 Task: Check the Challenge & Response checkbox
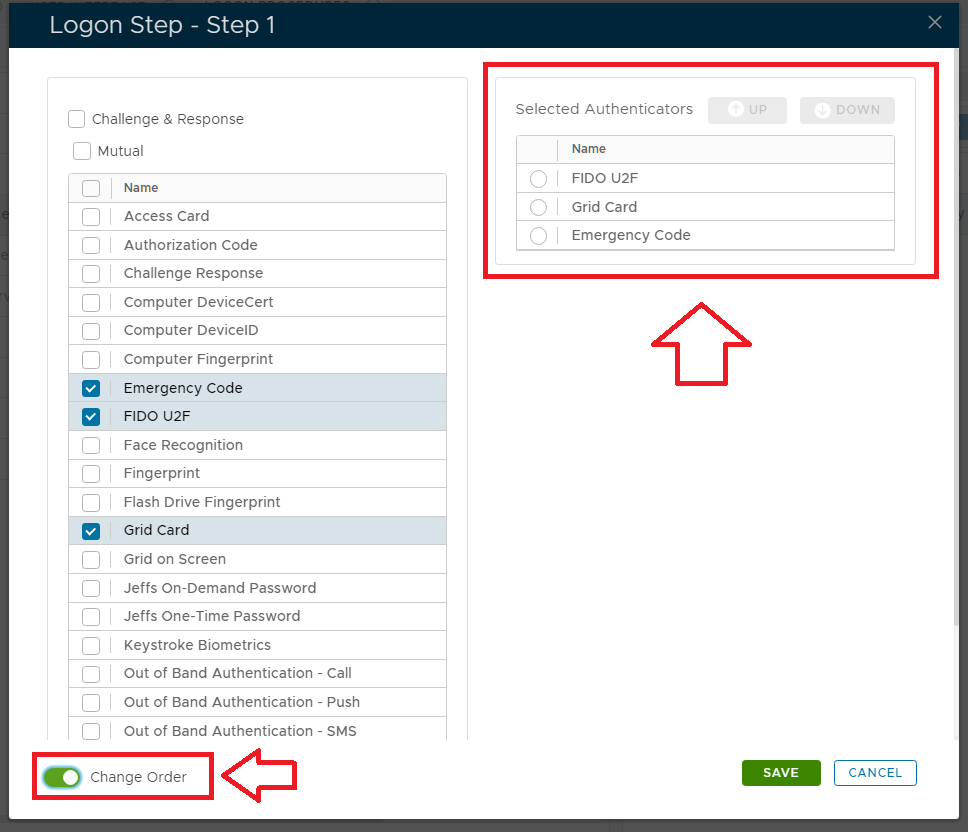pyautogui.click(x=77, y=119)
